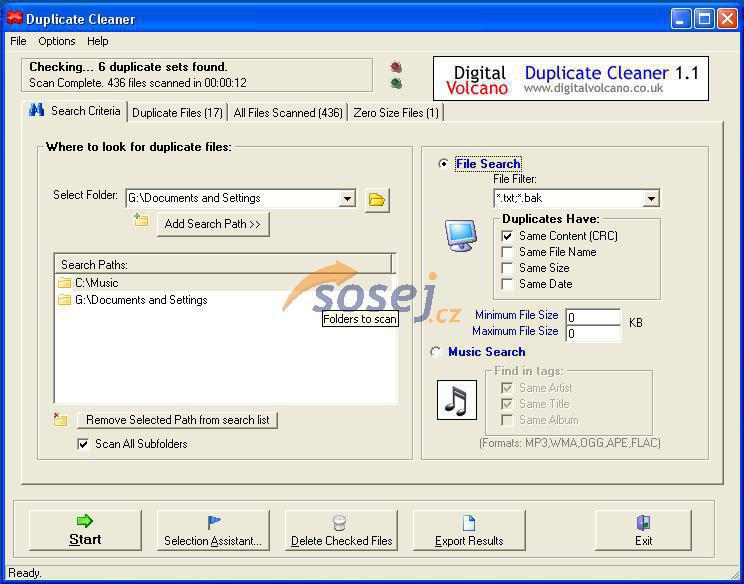Enable the Same File Name checkbox
Viewport: 744px width, 584px height.
(x=507, y=252)
